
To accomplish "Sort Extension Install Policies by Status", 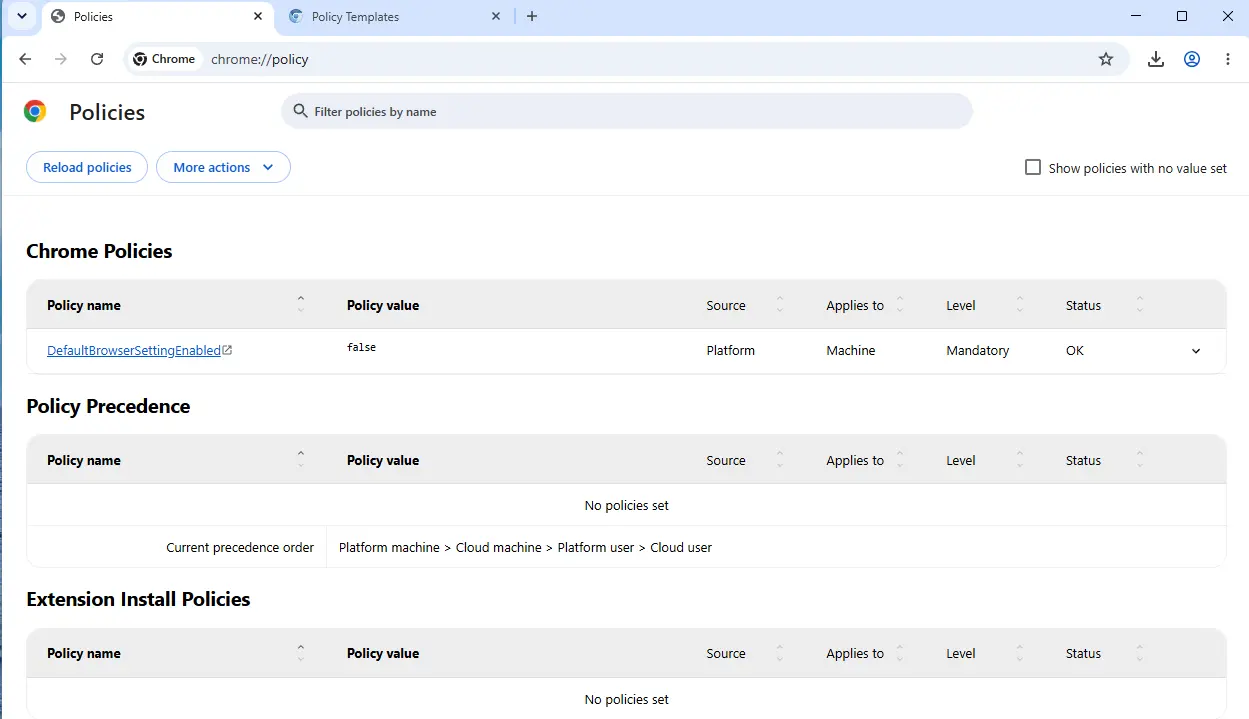I will (1140, 653).
